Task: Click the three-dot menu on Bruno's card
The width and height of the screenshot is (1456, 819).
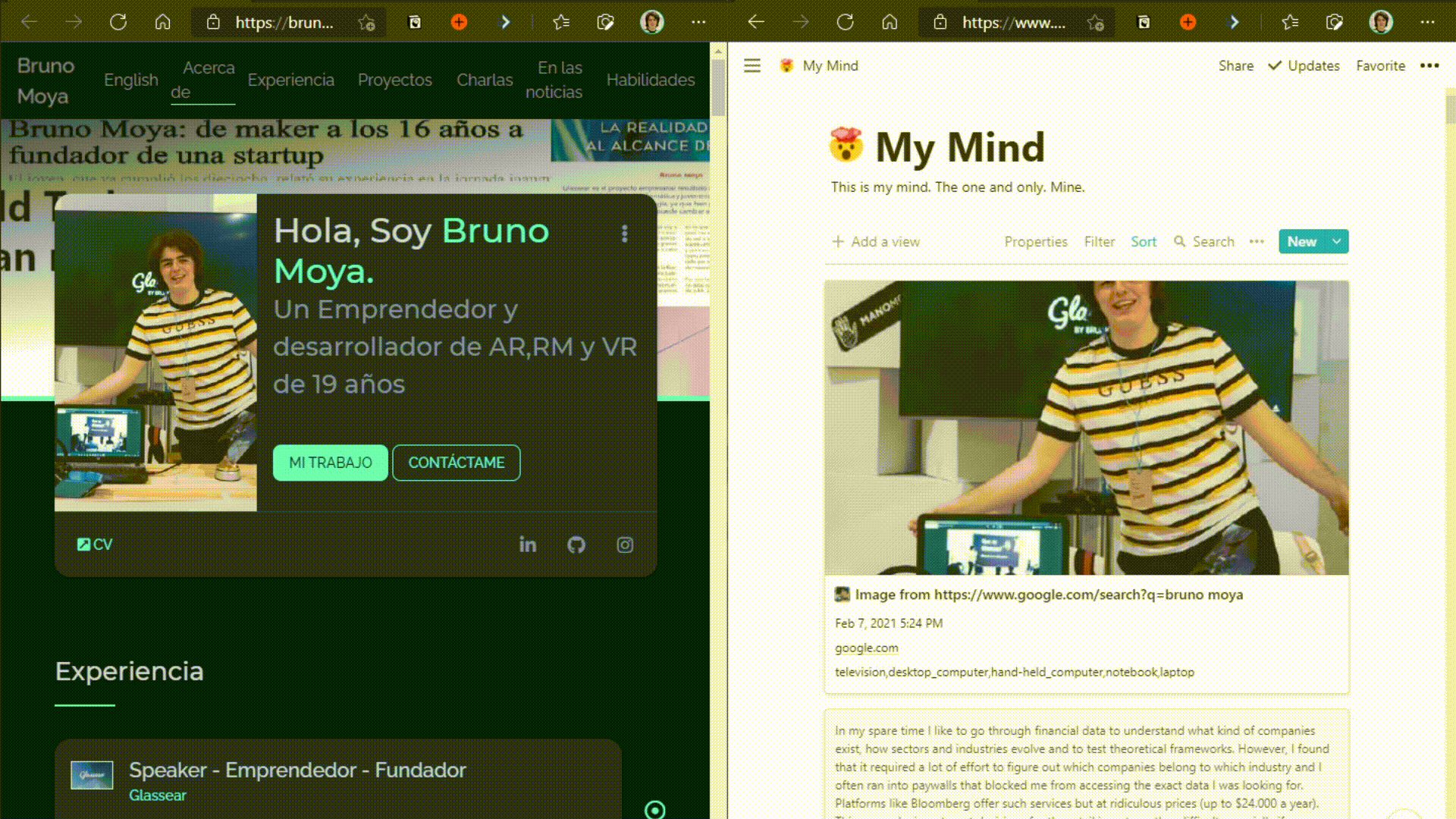Action: click(x=625, y=234)
